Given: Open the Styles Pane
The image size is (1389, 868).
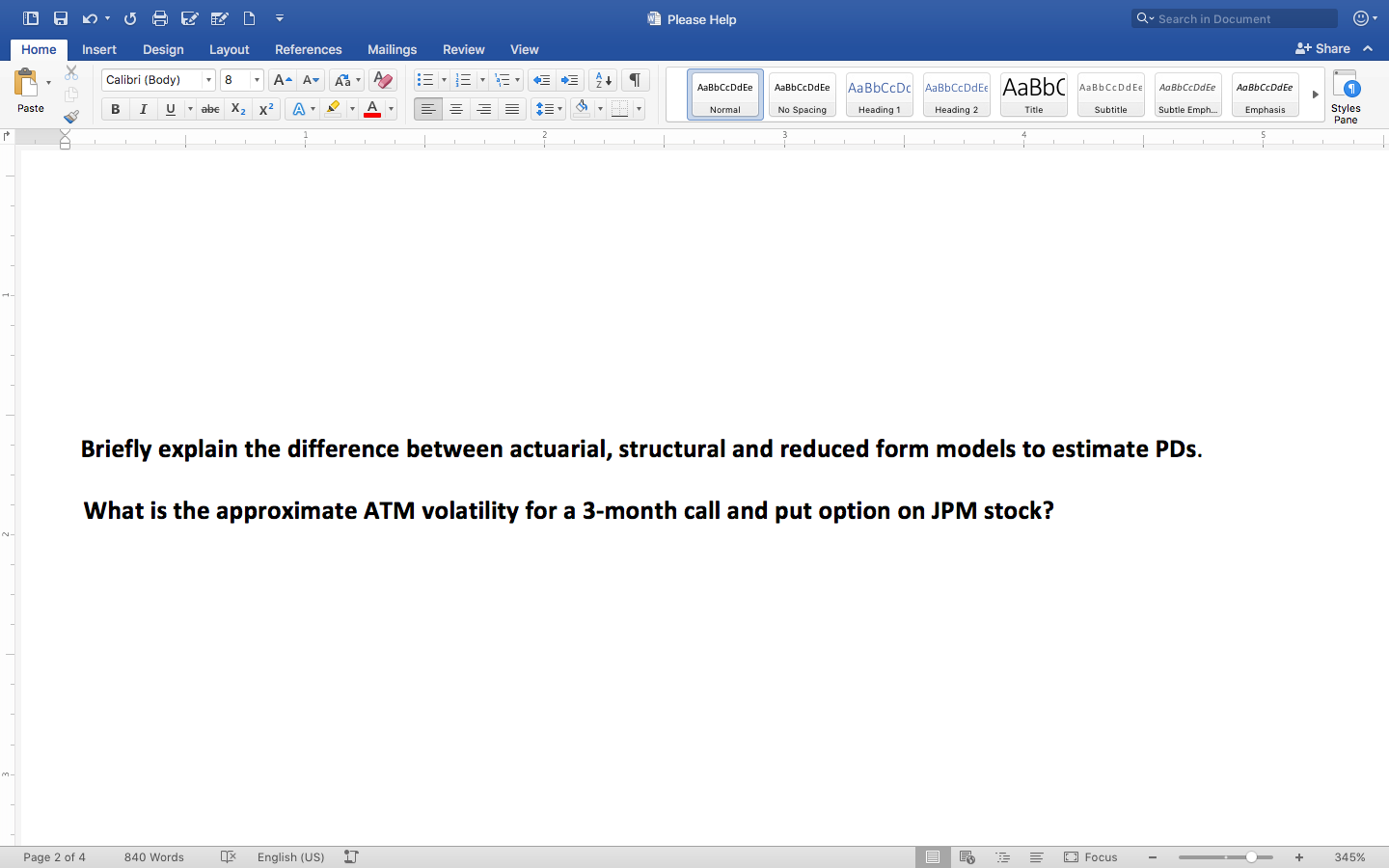Looking at the screenshot, I should click(1346, 95).
